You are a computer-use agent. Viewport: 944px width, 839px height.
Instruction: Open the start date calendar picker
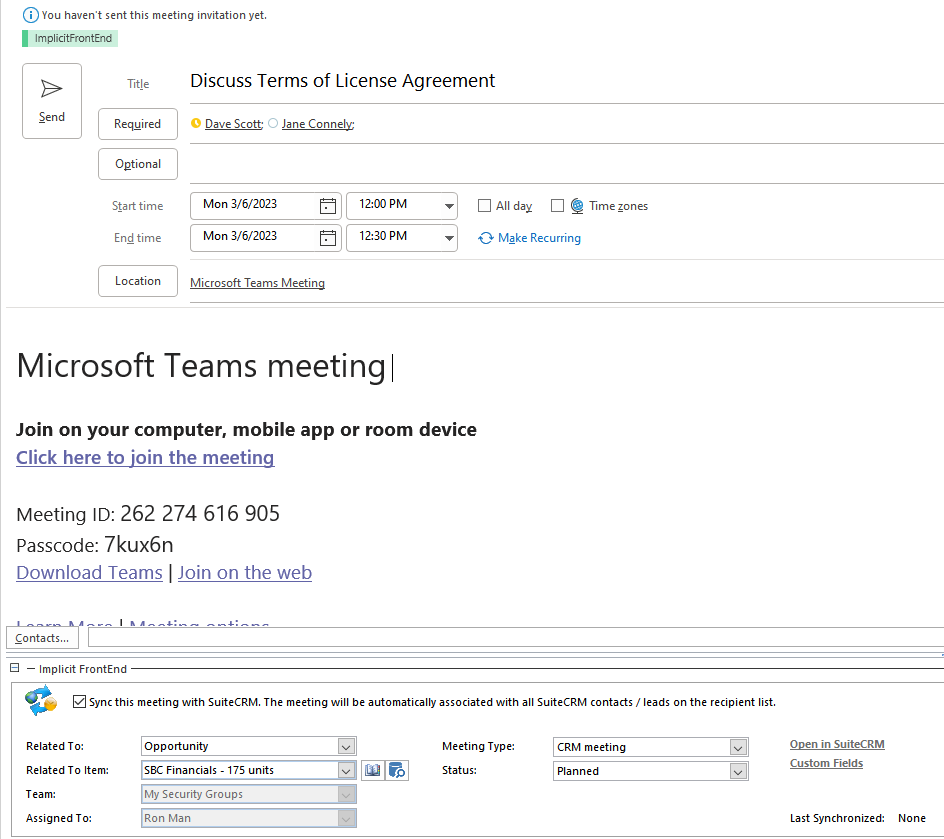pyautogui.click(x=328, y=206)
